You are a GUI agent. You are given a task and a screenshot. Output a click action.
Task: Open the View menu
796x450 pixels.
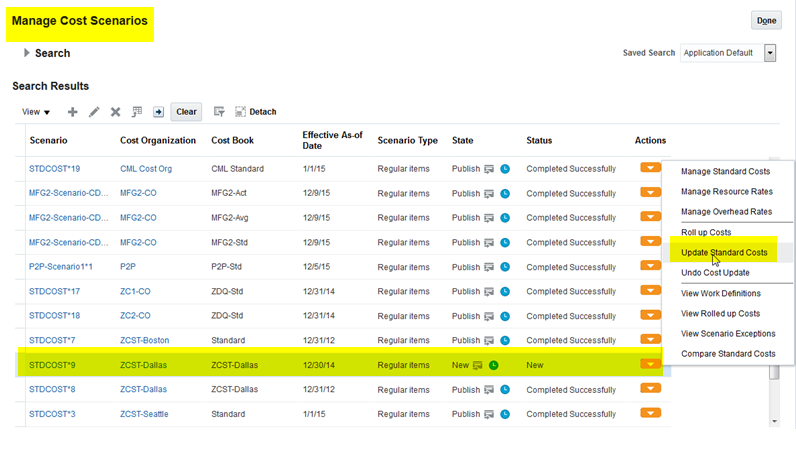pyautogui.click(x=36, y=112)
